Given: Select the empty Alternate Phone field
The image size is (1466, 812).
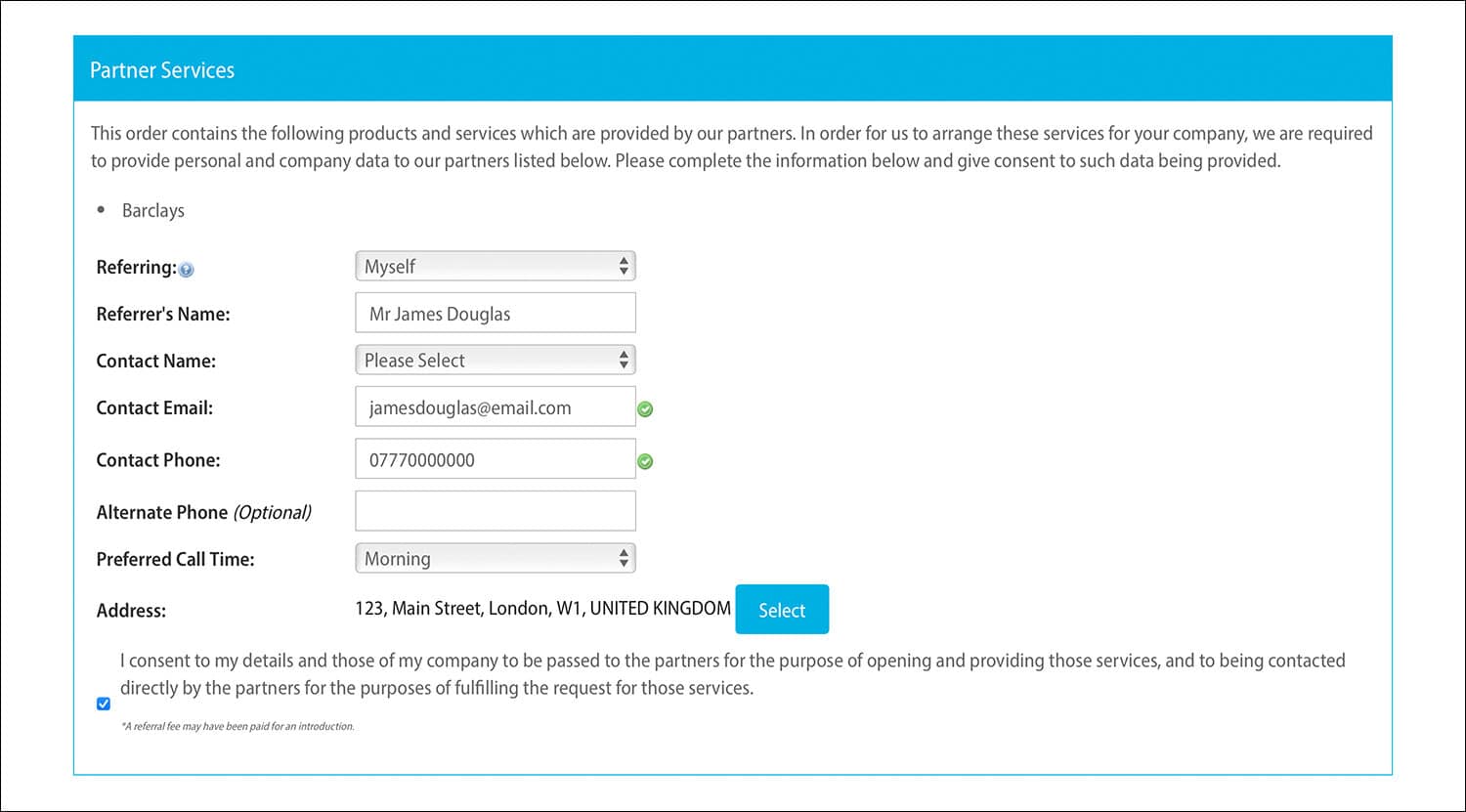Looking at the screenshot, I should pos(495,511).
